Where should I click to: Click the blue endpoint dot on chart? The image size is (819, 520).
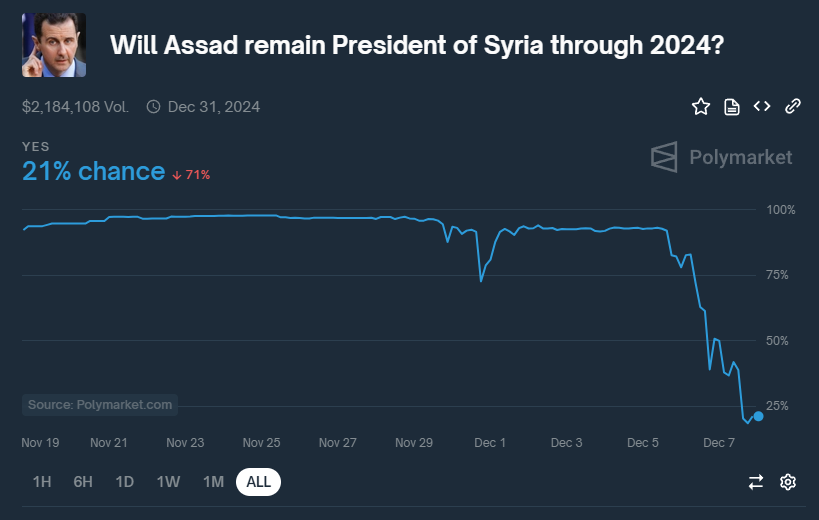click(758, 416)
